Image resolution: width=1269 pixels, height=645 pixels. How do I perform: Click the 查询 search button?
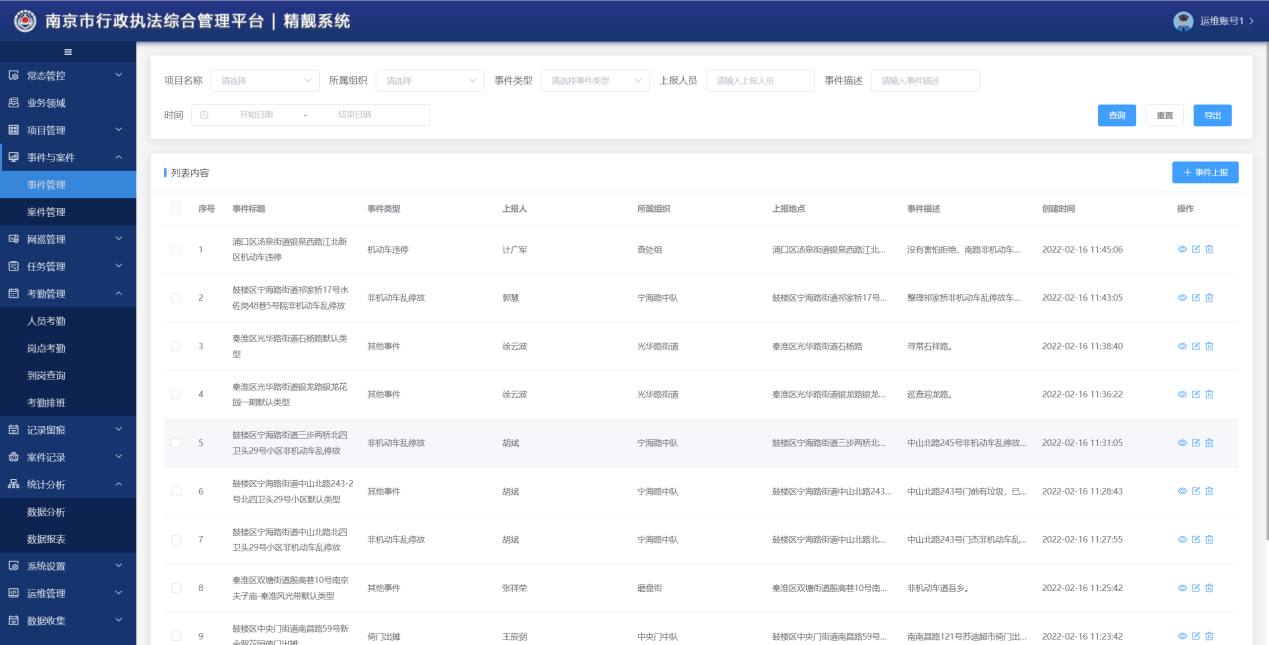click(x=1116, y=115)
